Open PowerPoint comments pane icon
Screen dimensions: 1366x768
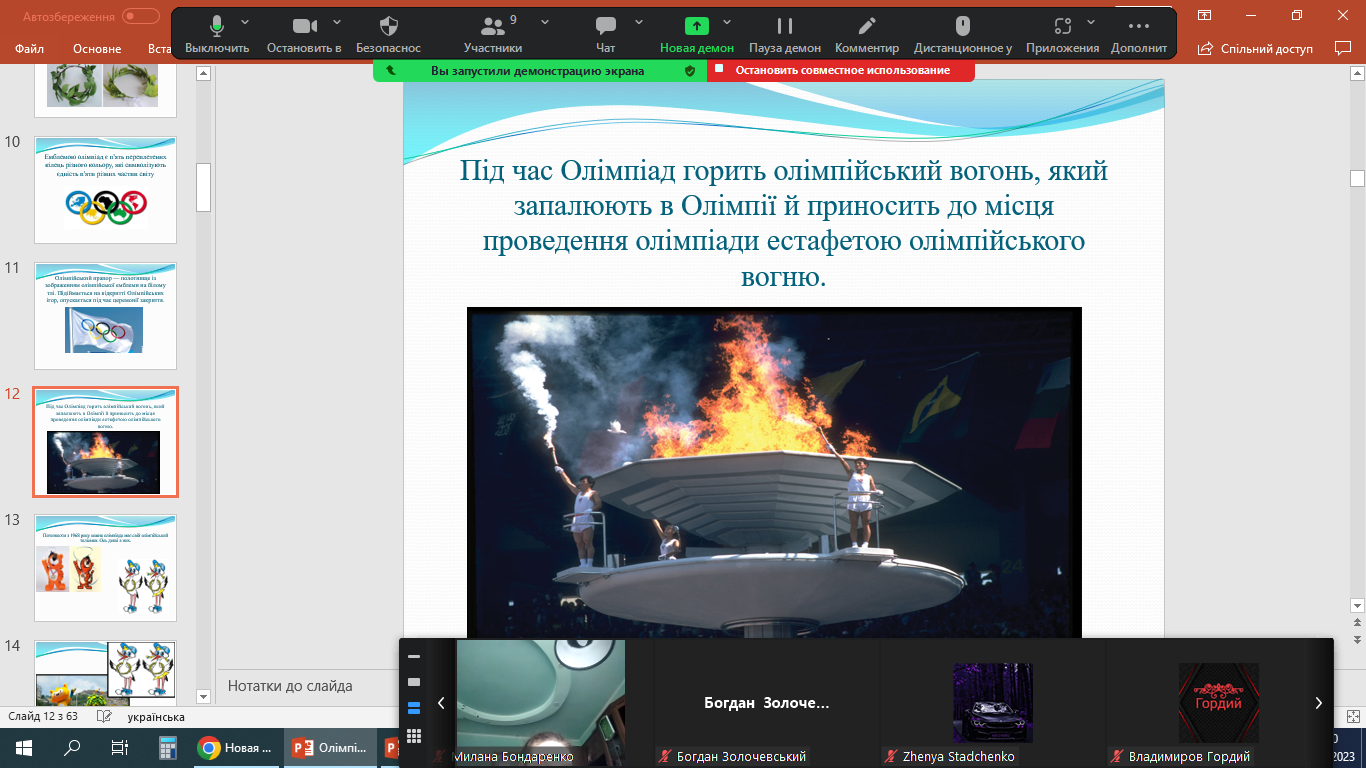click(1342, 48)
